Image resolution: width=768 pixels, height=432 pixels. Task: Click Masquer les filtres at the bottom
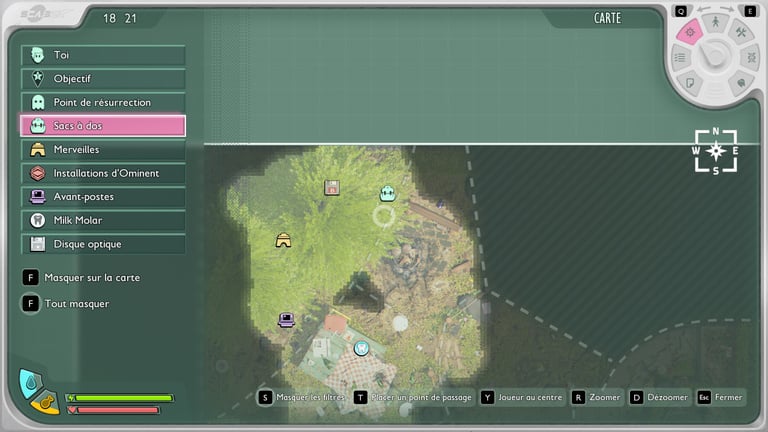coord(302,397)
